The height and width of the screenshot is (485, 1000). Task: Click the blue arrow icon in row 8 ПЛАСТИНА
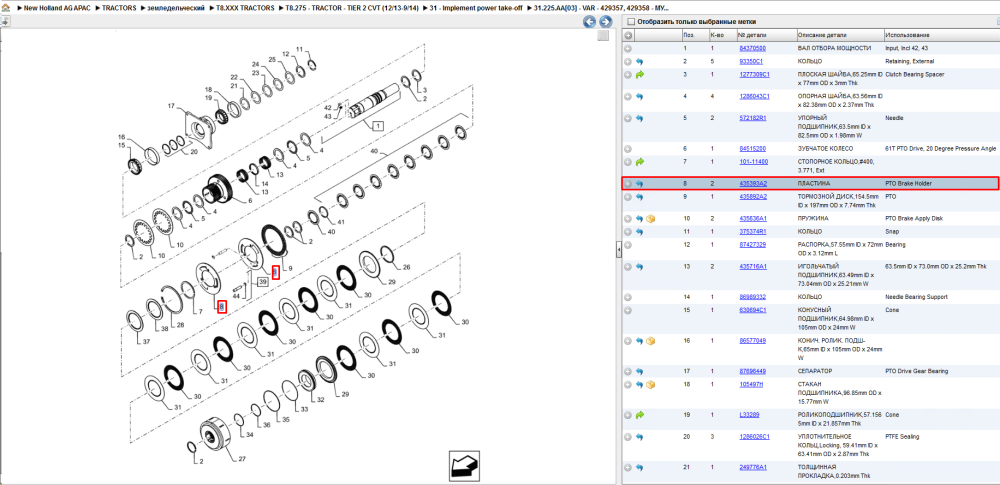pos(640,184)
